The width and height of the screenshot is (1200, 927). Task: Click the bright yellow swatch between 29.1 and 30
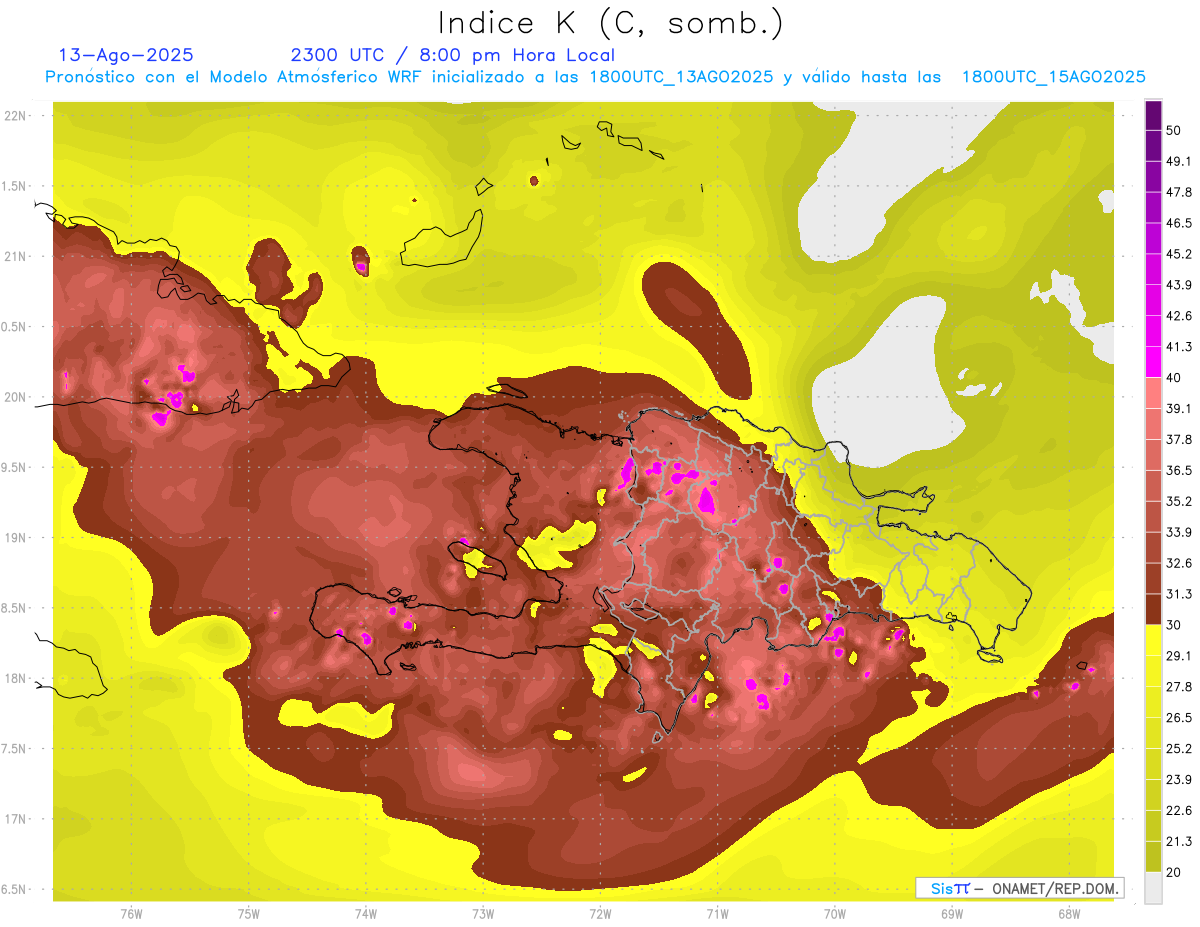pyautogui.click(x=1153, y=640)
